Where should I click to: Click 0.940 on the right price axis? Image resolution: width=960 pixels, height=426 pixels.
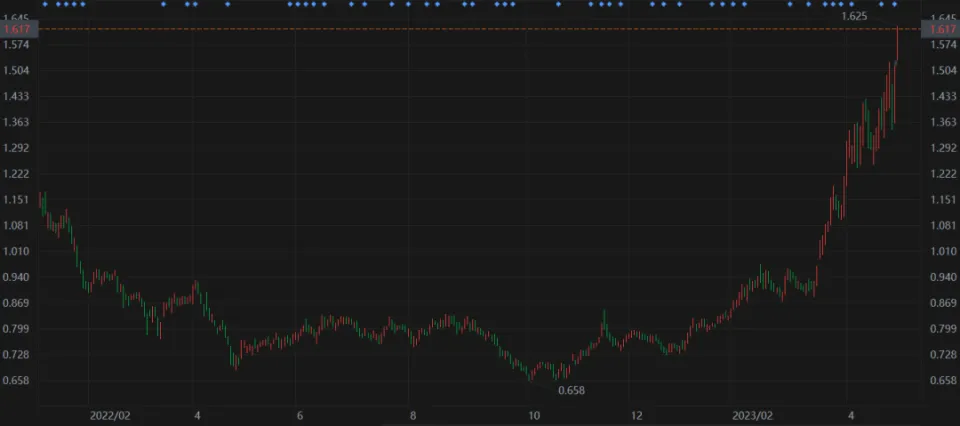pos(942,277)
